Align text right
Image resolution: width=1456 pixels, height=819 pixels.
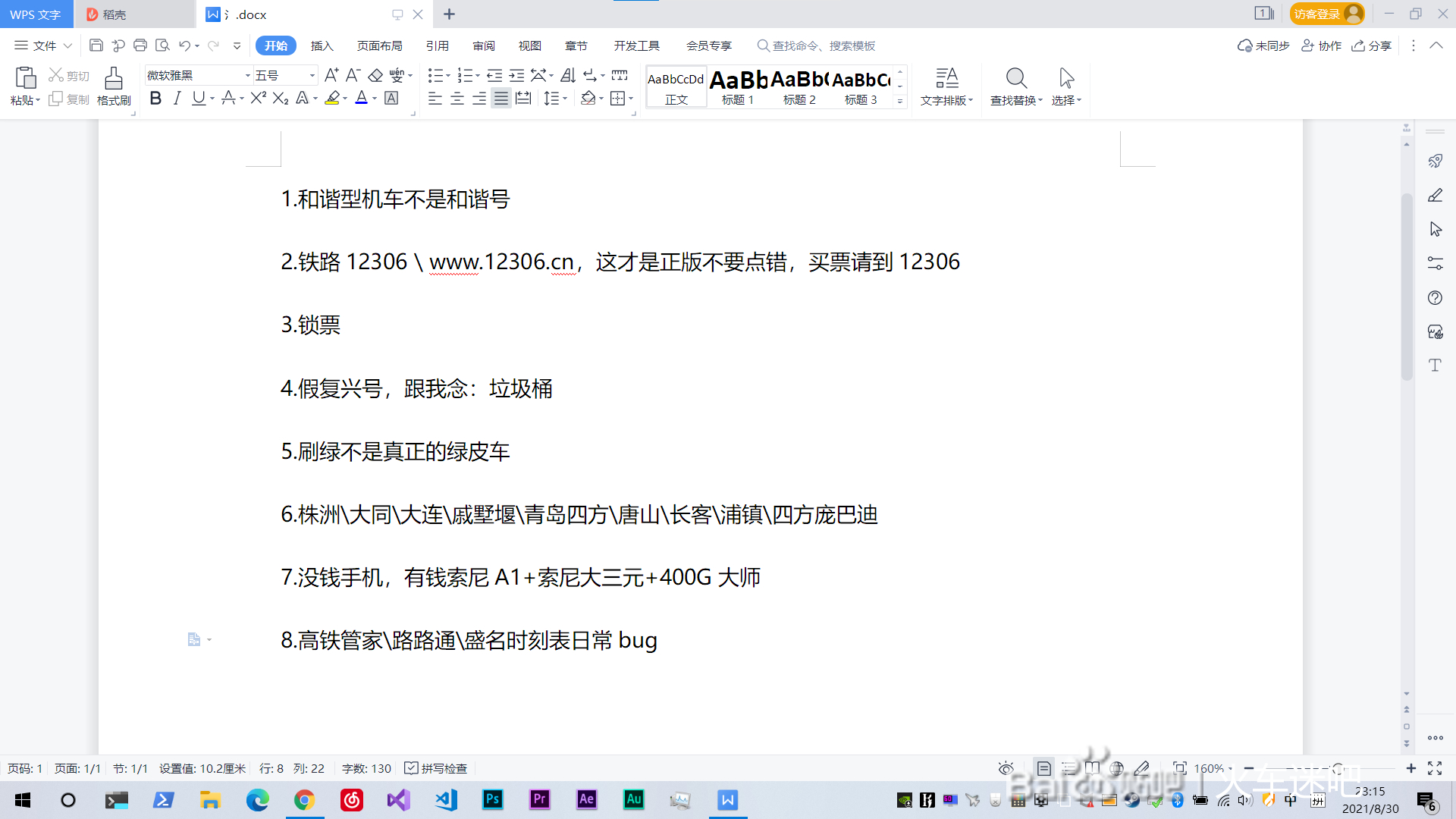479,98
